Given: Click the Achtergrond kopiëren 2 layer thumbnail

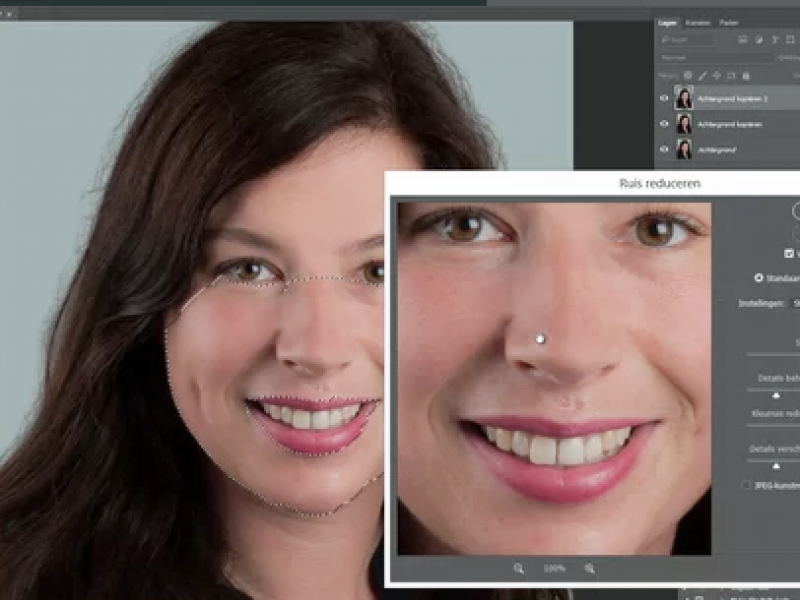Looking at the screenshot, I should [x=684, y=98].
